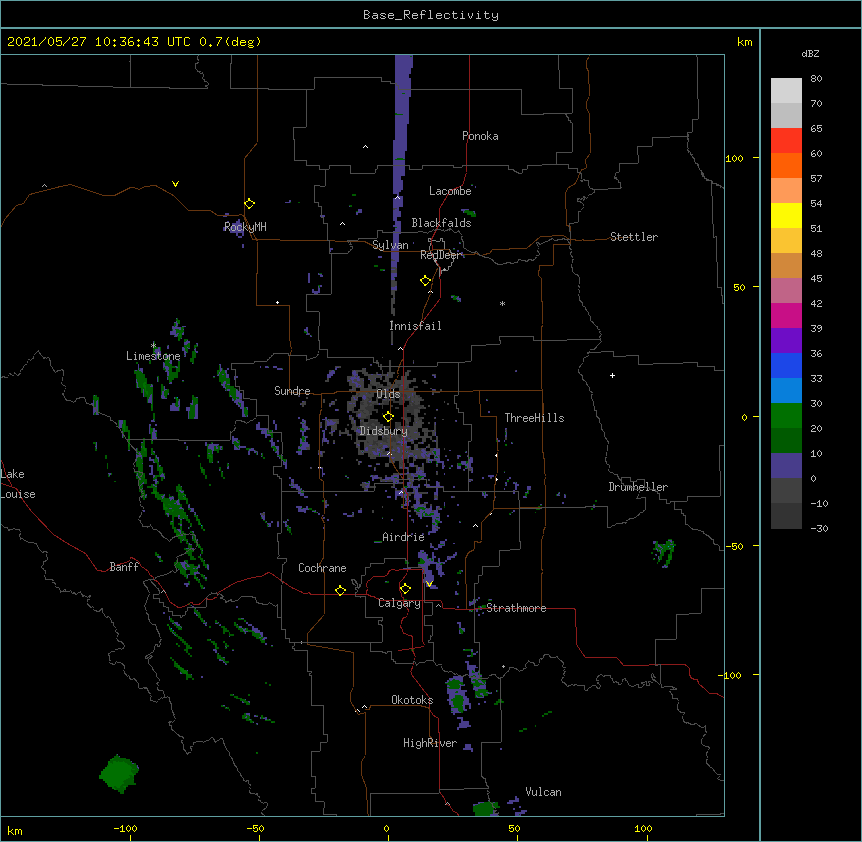Select the Limestone label
The height and width of the screenshot is (842, 862).
(153, 356)
